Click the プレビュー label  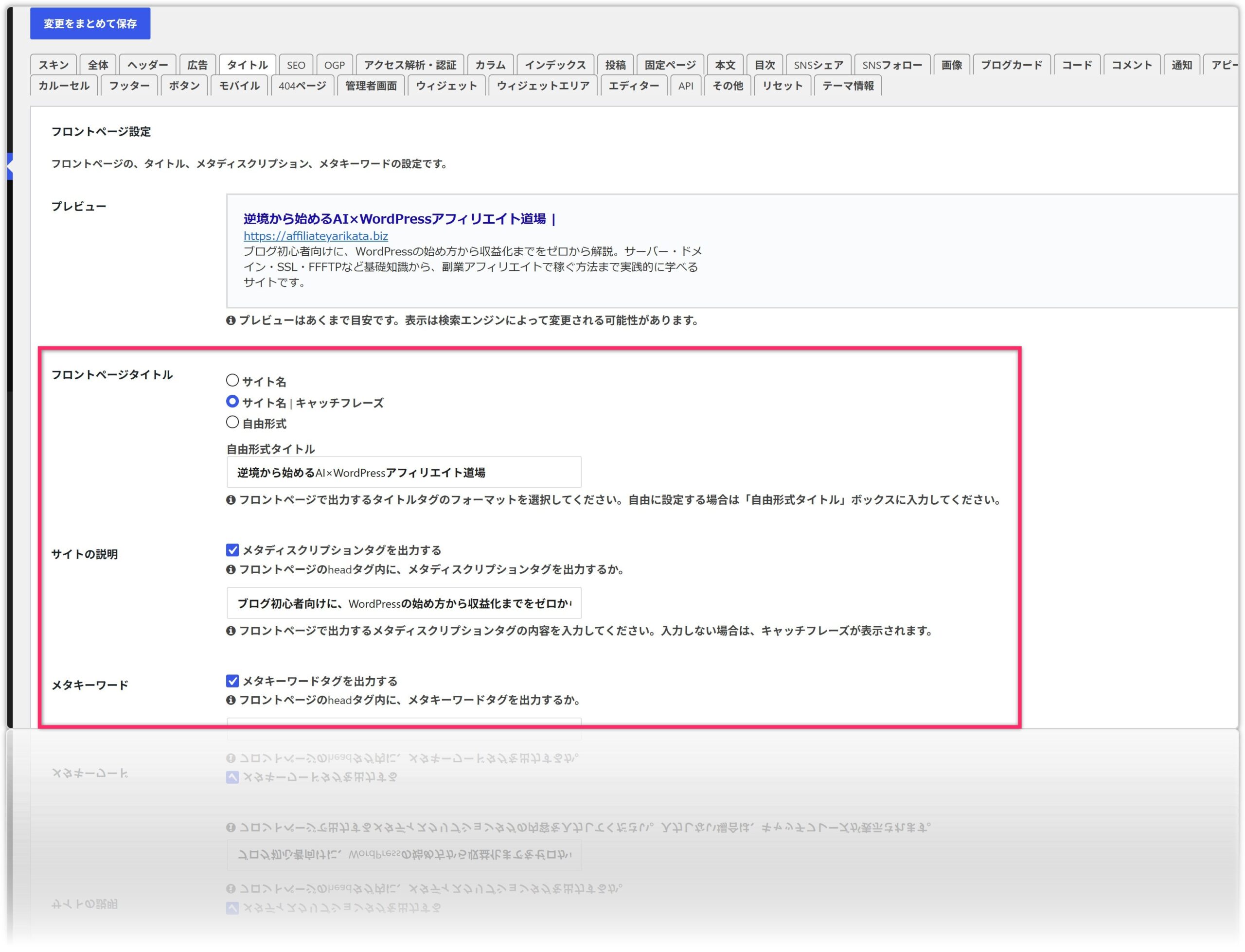[79, 206]
